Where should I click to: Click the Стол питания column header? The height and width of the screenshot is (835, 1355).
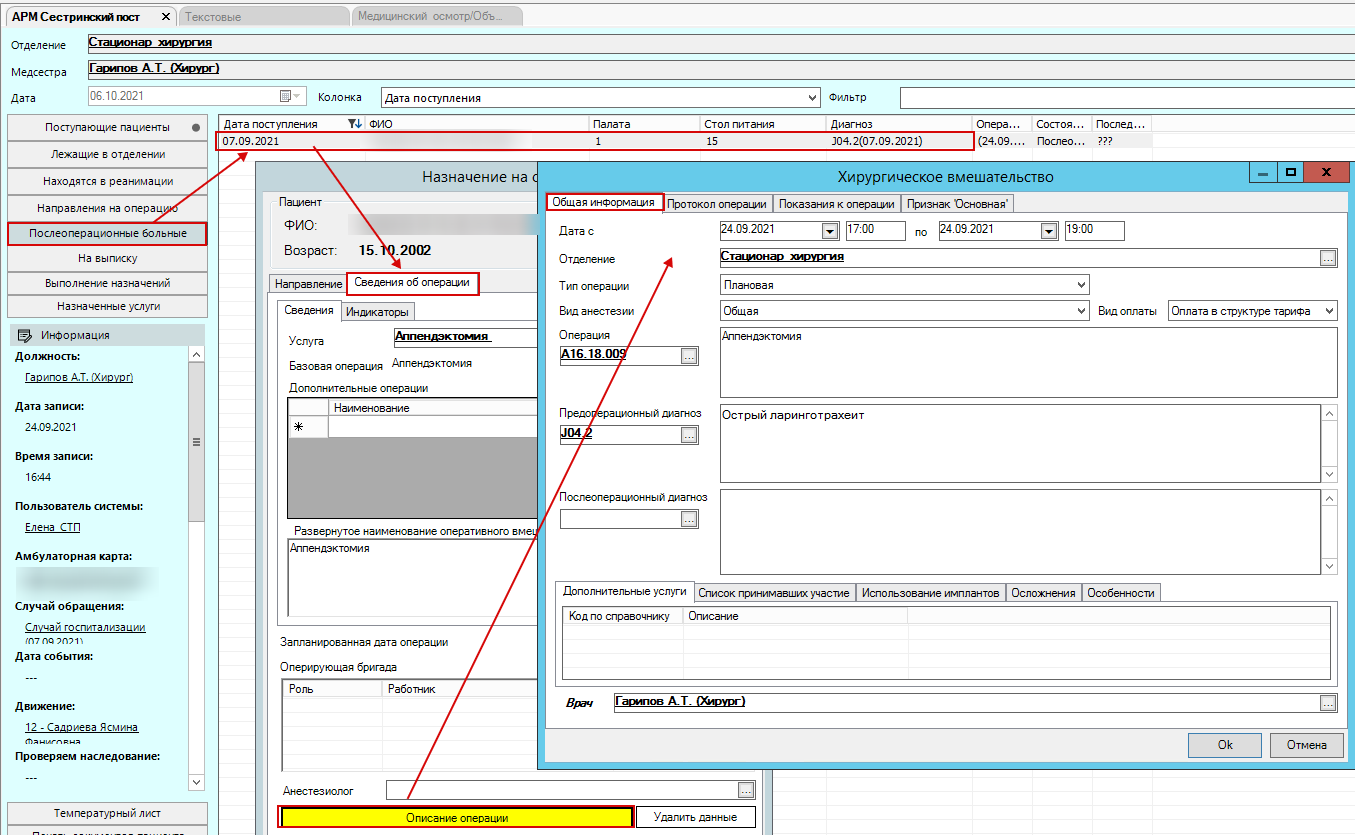coord(763,124)
